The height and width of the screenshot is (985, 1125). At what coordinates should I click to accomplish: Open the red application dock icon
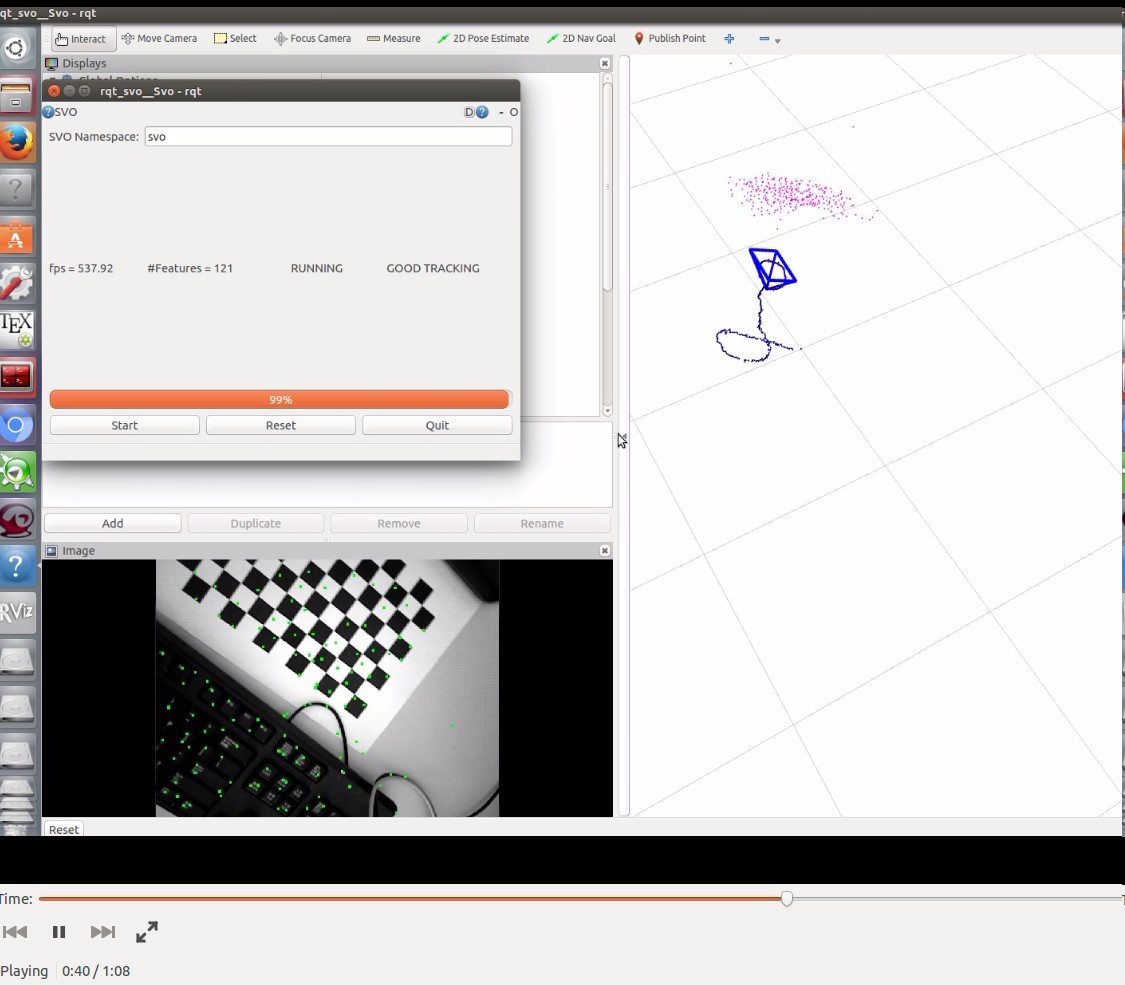point(16,376)
